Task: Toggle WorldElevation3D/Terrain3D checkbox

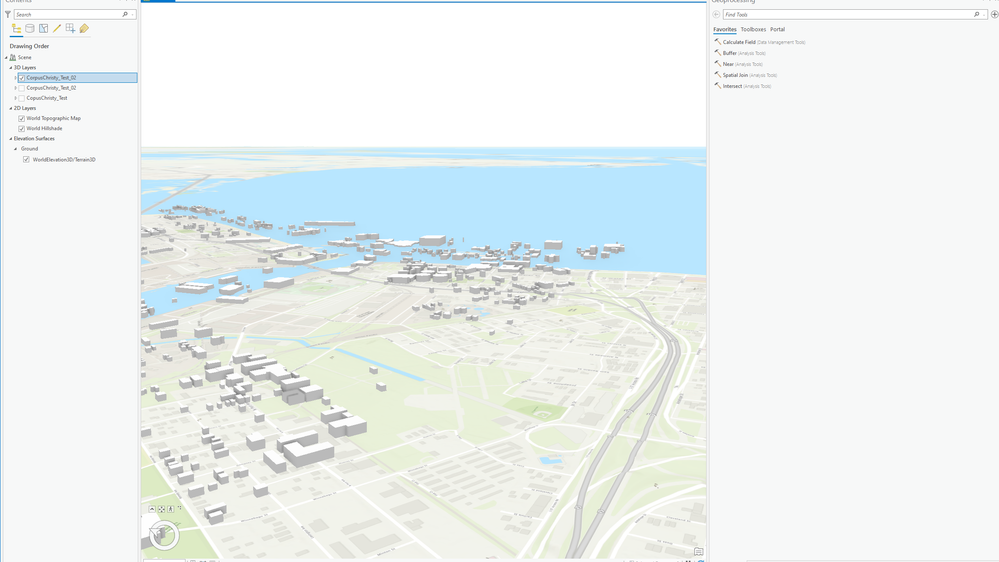Action: [x=26, y=160]
